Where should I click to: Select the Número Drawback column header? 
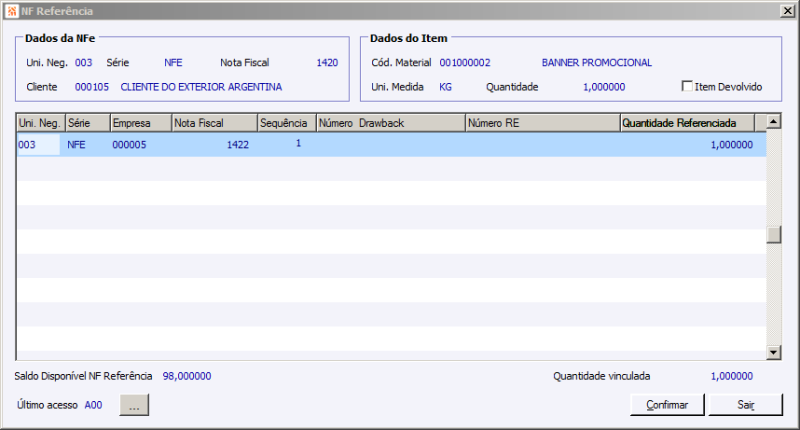(x=391, y=123)
